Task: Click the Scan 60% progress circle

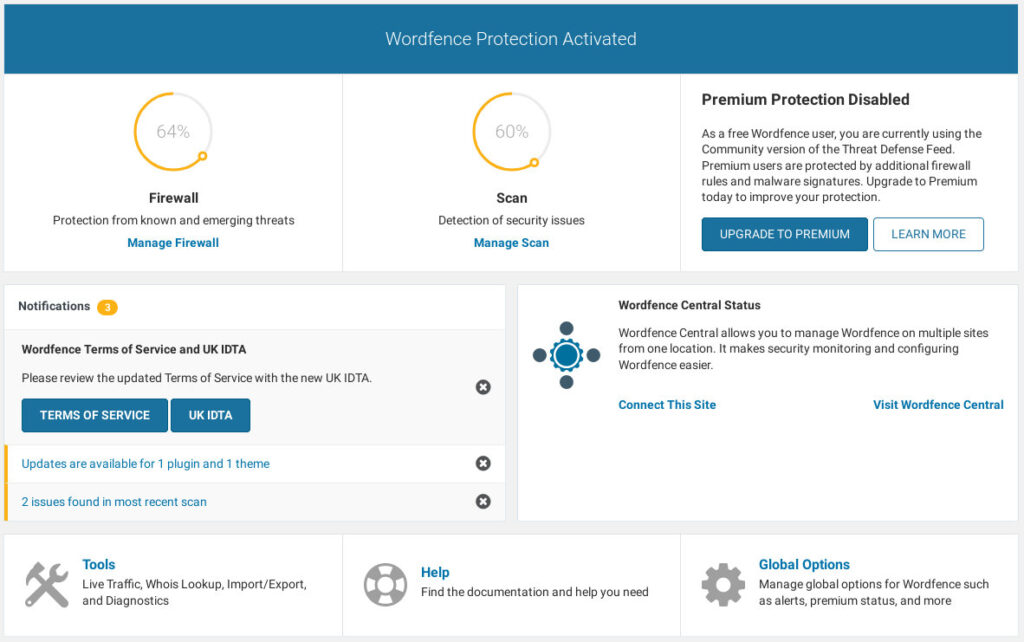Action: [511, 131]
